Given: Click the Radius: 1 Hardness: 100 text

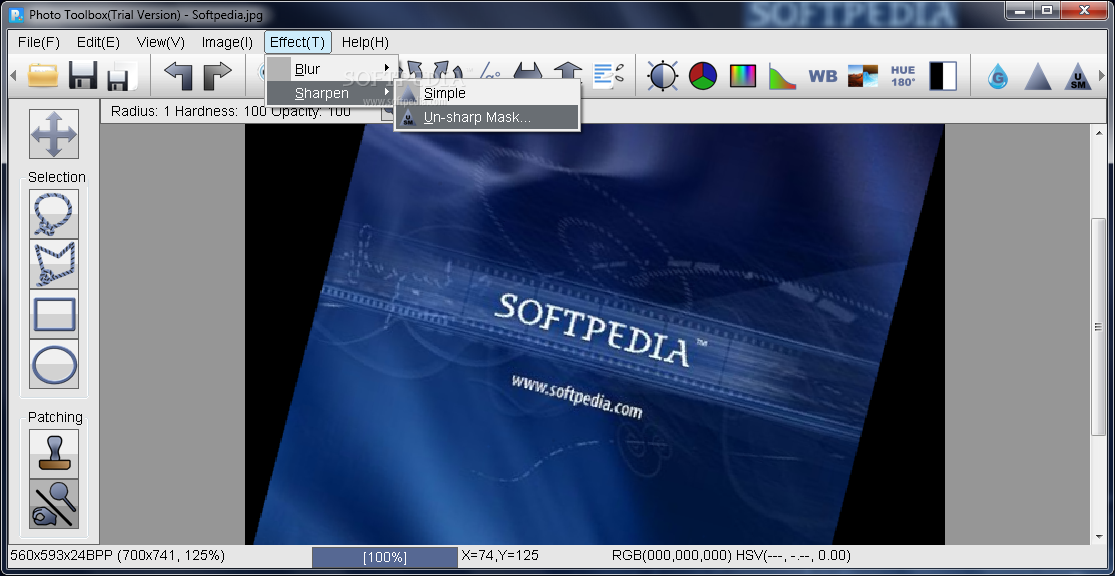Looking at the screenshot, I should coord(230,111).
